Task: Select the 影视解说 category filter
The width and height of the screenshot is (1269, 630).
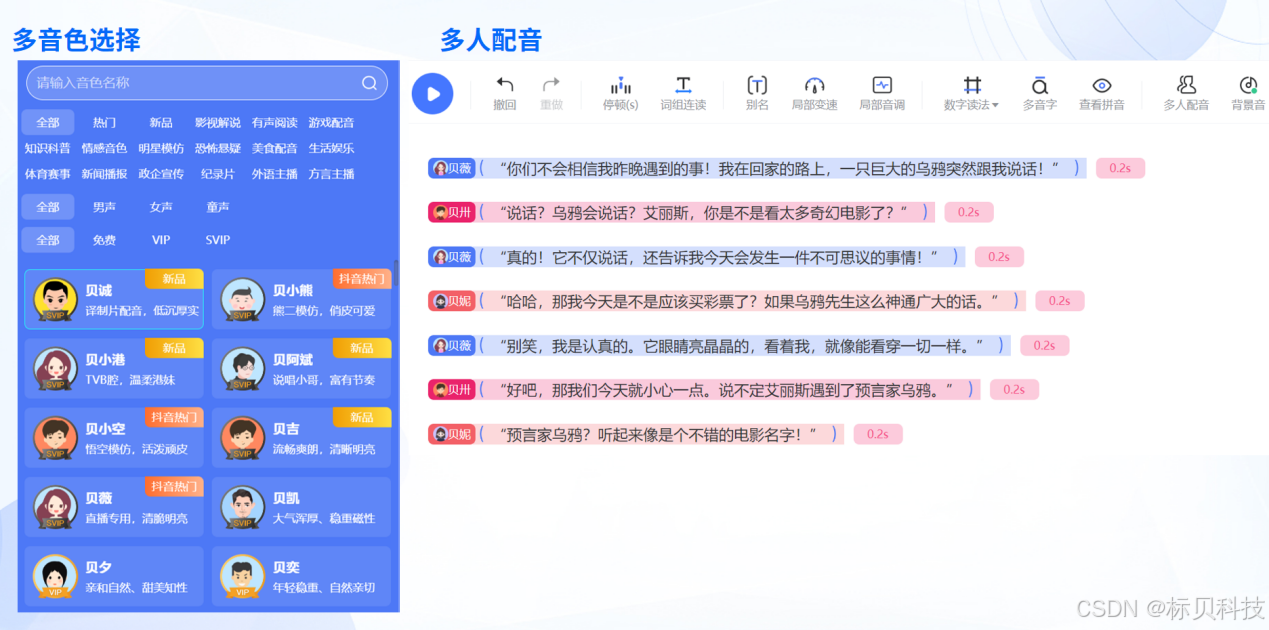Action: (x=217, y=122)
